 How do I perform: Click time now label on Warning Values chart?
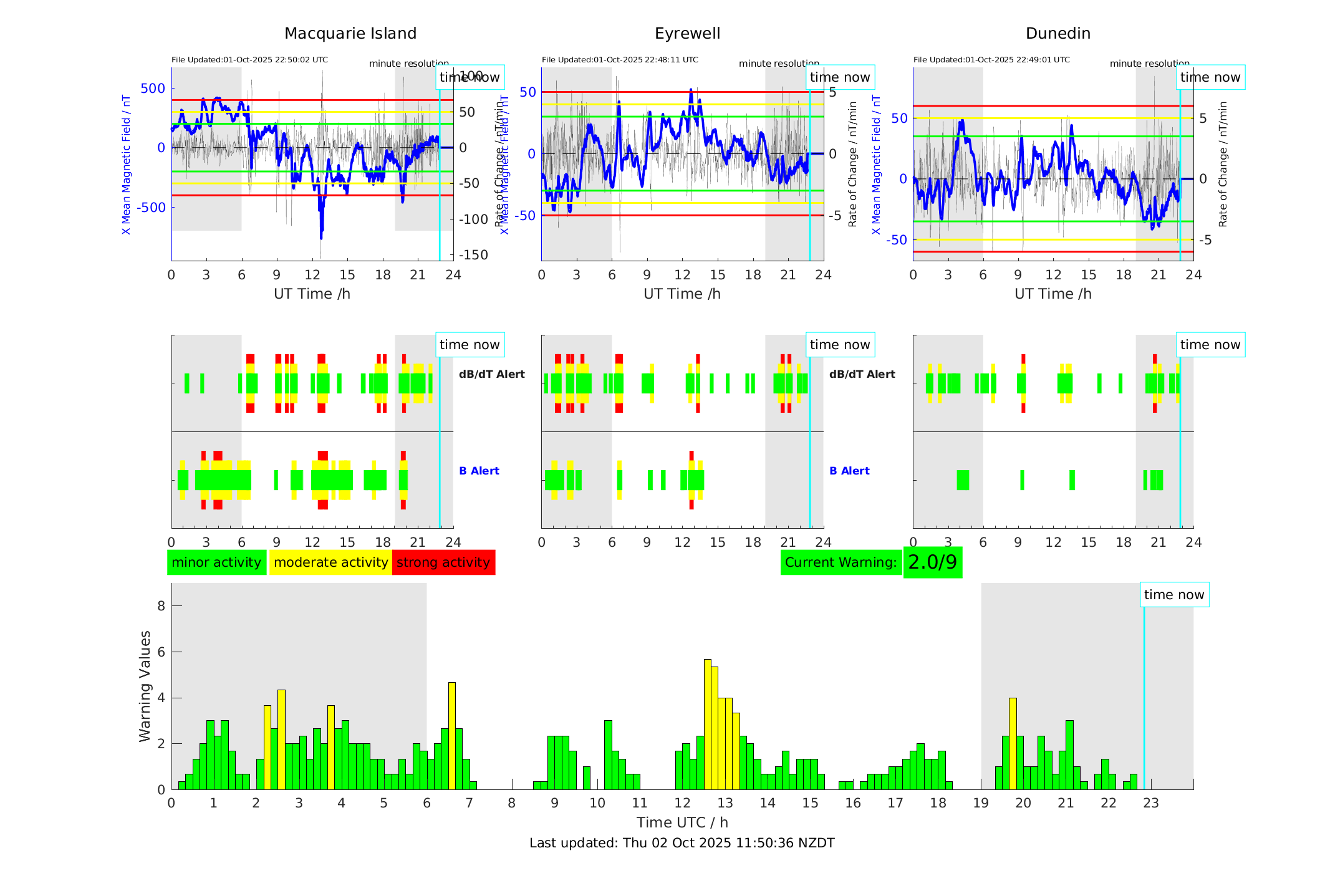(x=1174, y=595)
